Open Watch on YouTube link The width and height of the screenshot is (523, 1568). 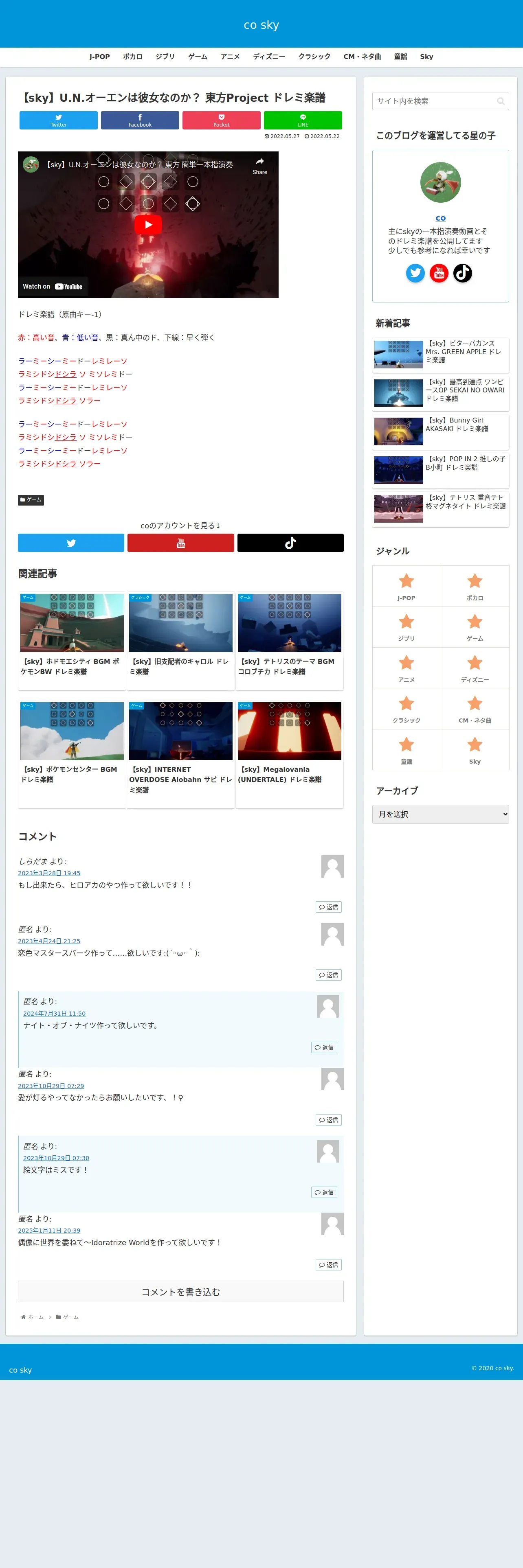click(53, 287)
